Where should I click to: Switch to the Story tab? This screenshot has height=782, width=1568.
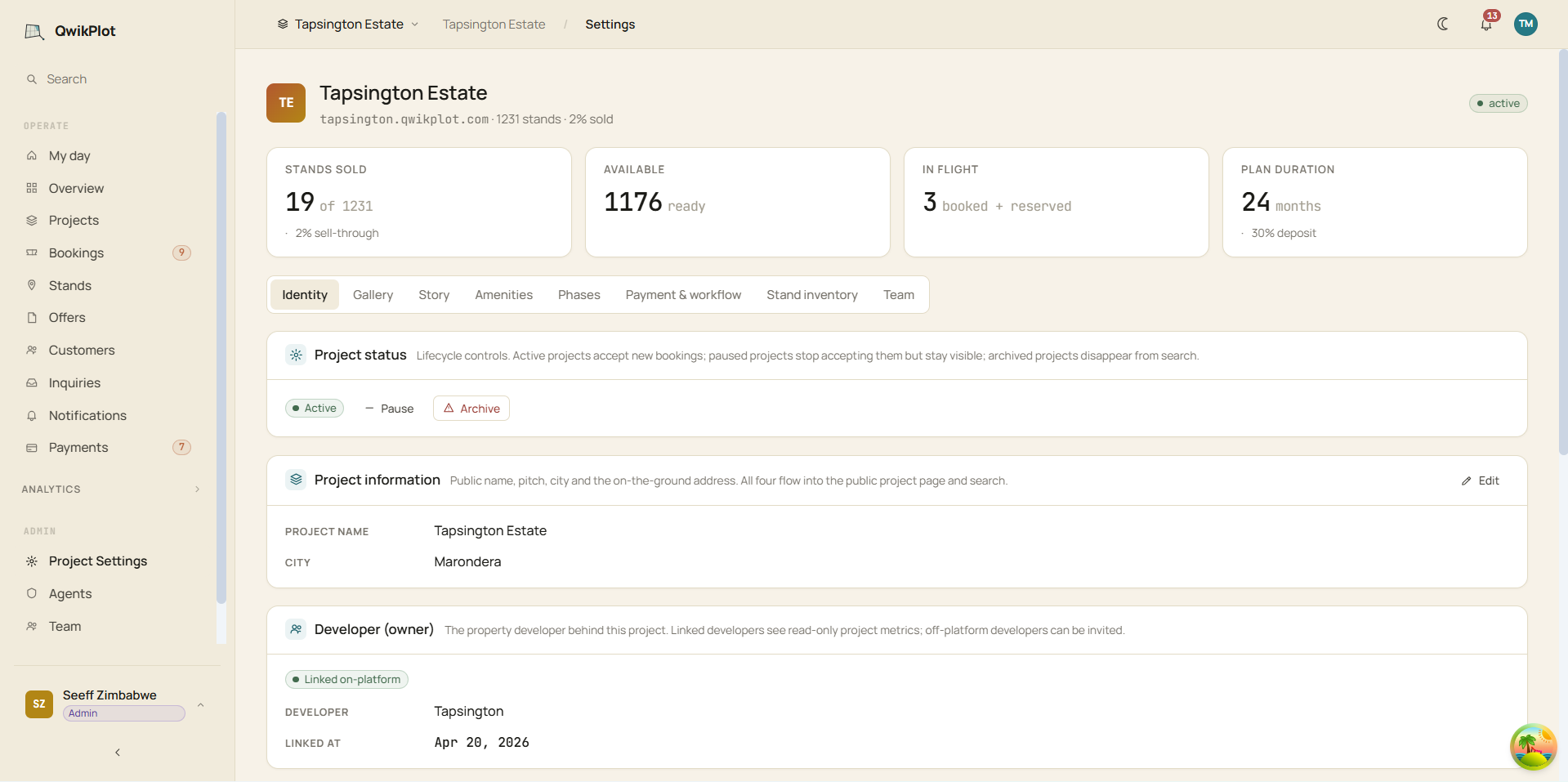pyautogui.click(x=434, y=295)
